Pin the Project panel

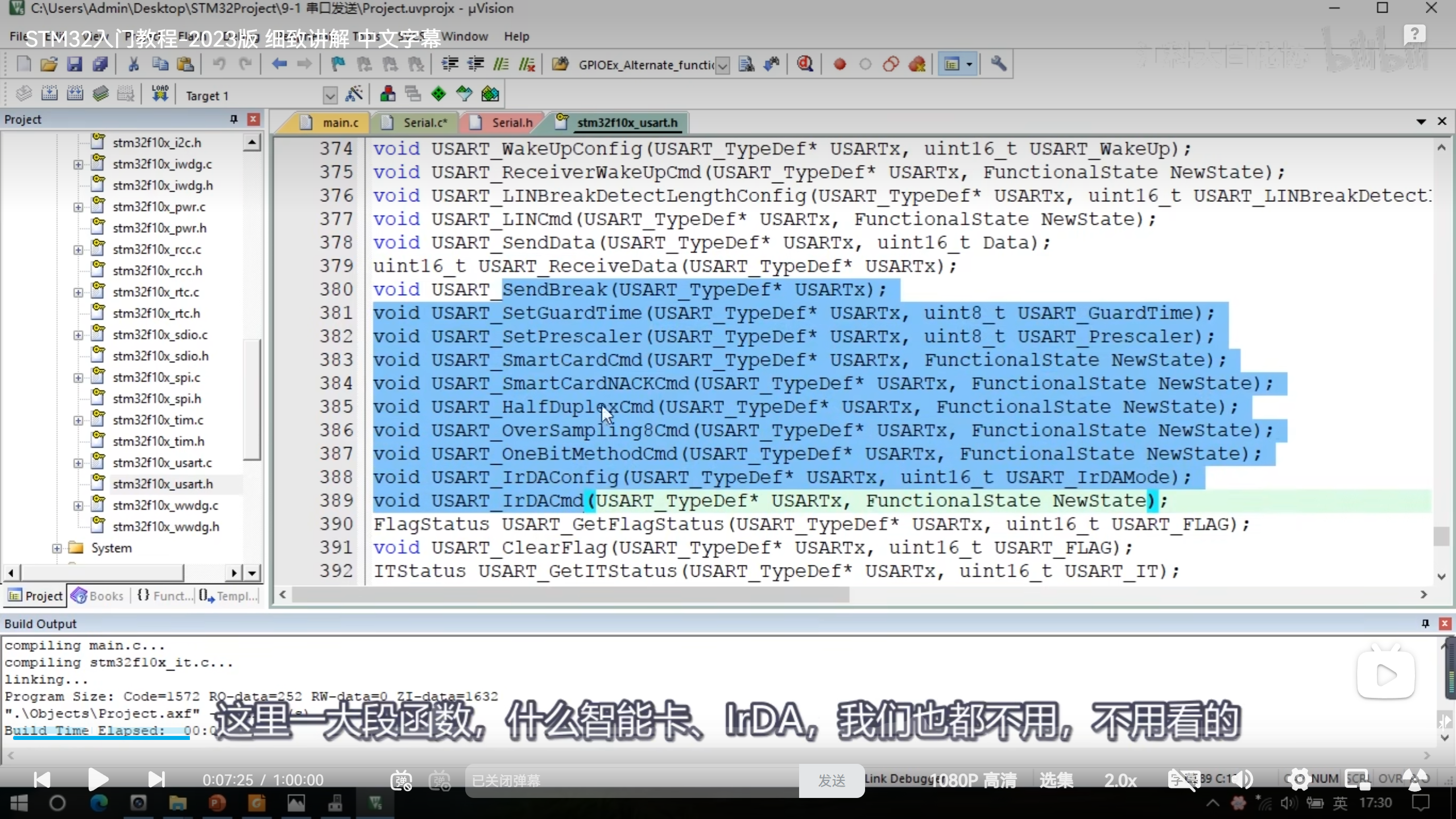[233, 119]
